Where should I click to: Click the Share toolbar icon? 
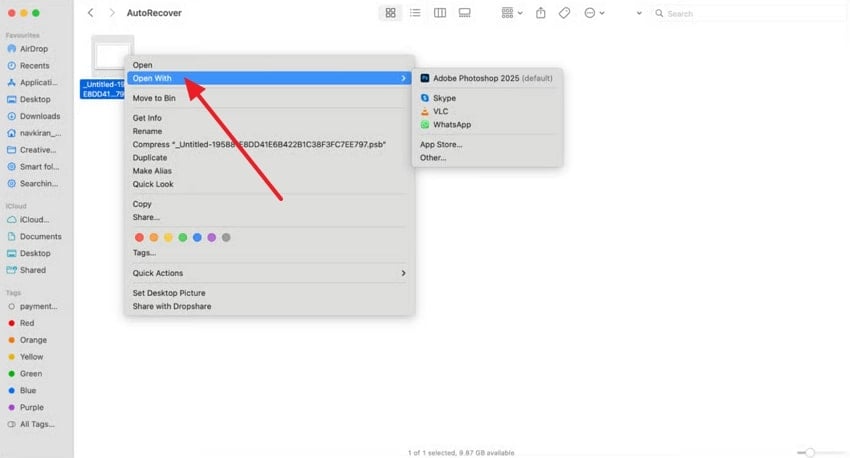point(540,13)
